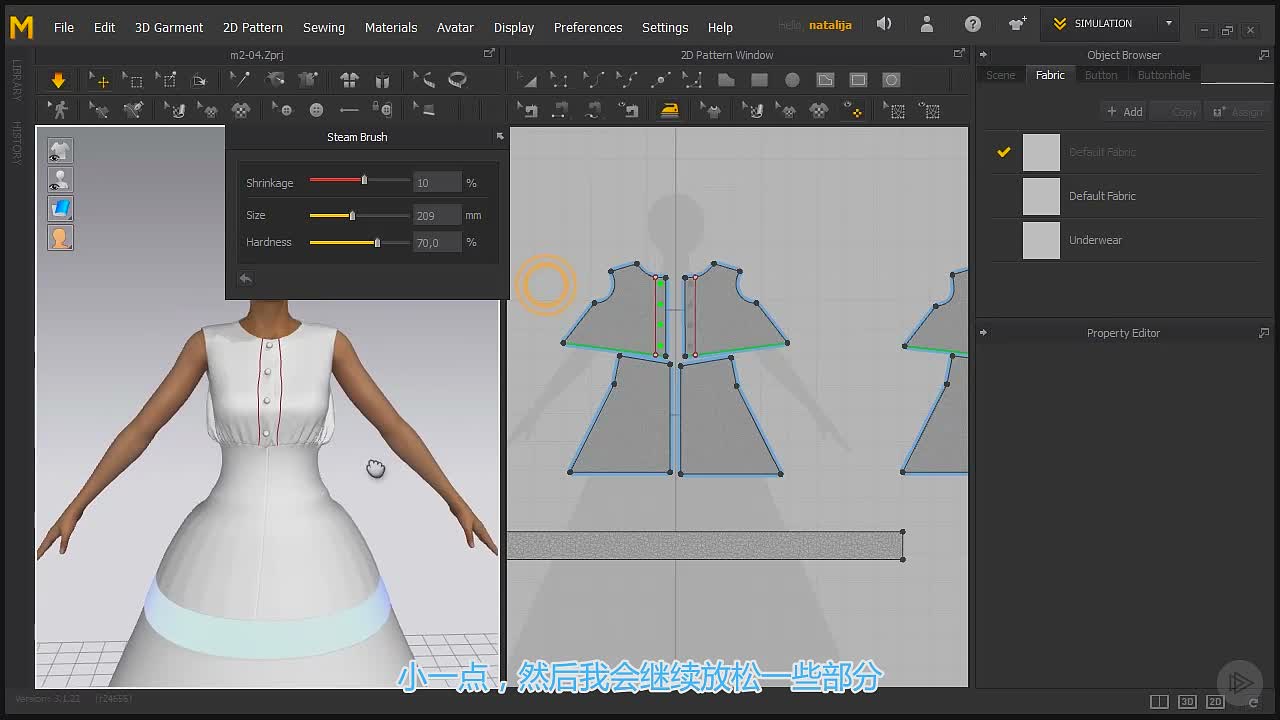Click the yellow Steam iron icon
Image resolution: width=1280 pixels, height=720 pixels.
pyautogui.click(x=669, y=110)
